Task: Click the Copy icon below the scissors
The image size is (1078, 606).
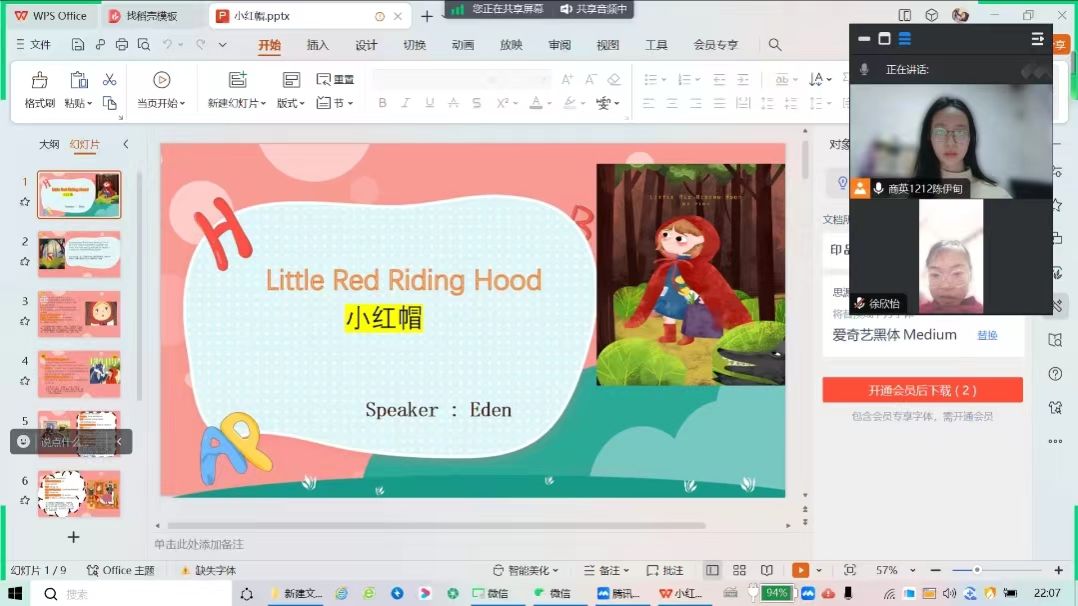Action: pos(109,103)
